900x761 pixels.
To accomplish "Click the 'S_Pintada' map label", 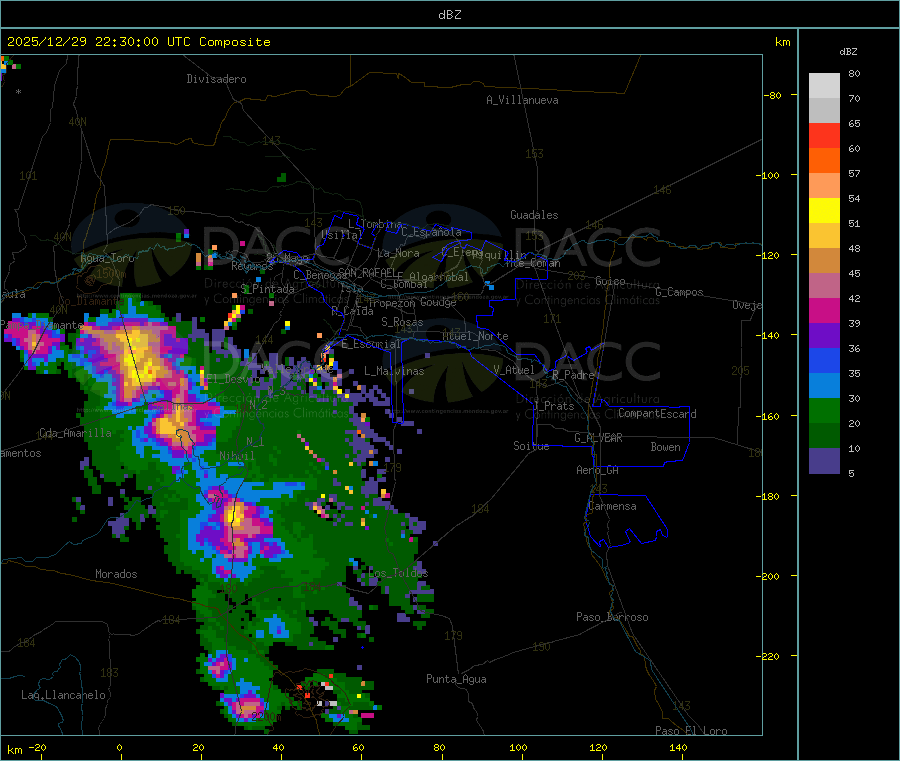I will (x=267, y=289).
